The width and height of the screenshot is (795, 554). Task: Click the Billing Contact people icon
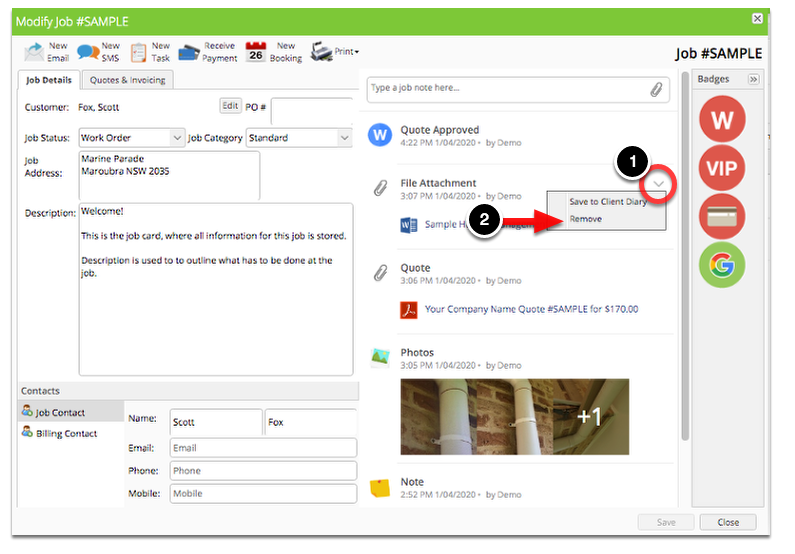coord(27,432)
